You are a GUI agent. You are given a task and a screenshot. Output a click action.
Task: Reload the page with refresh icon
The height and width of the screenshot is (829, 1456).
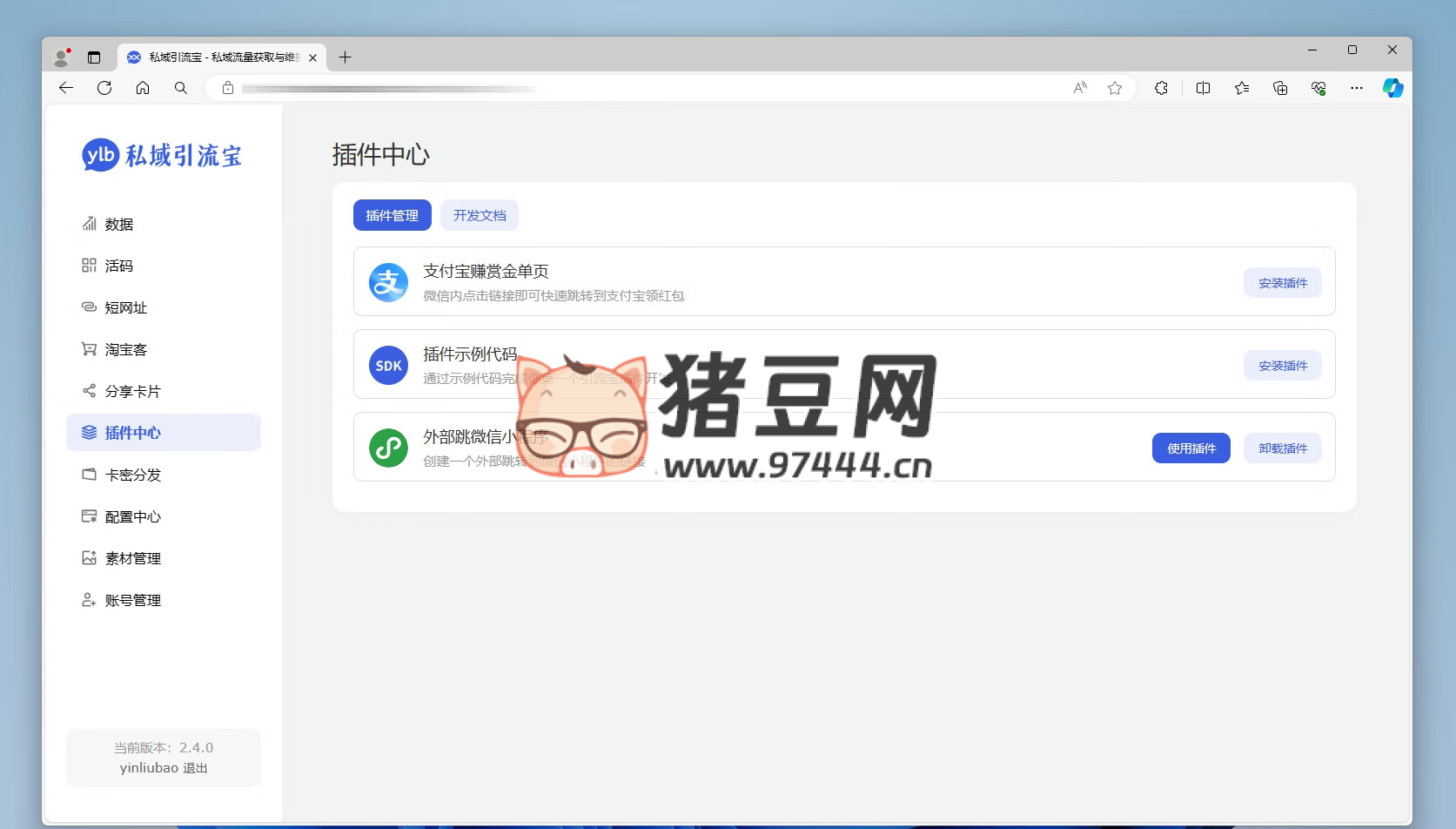point(104,88)
